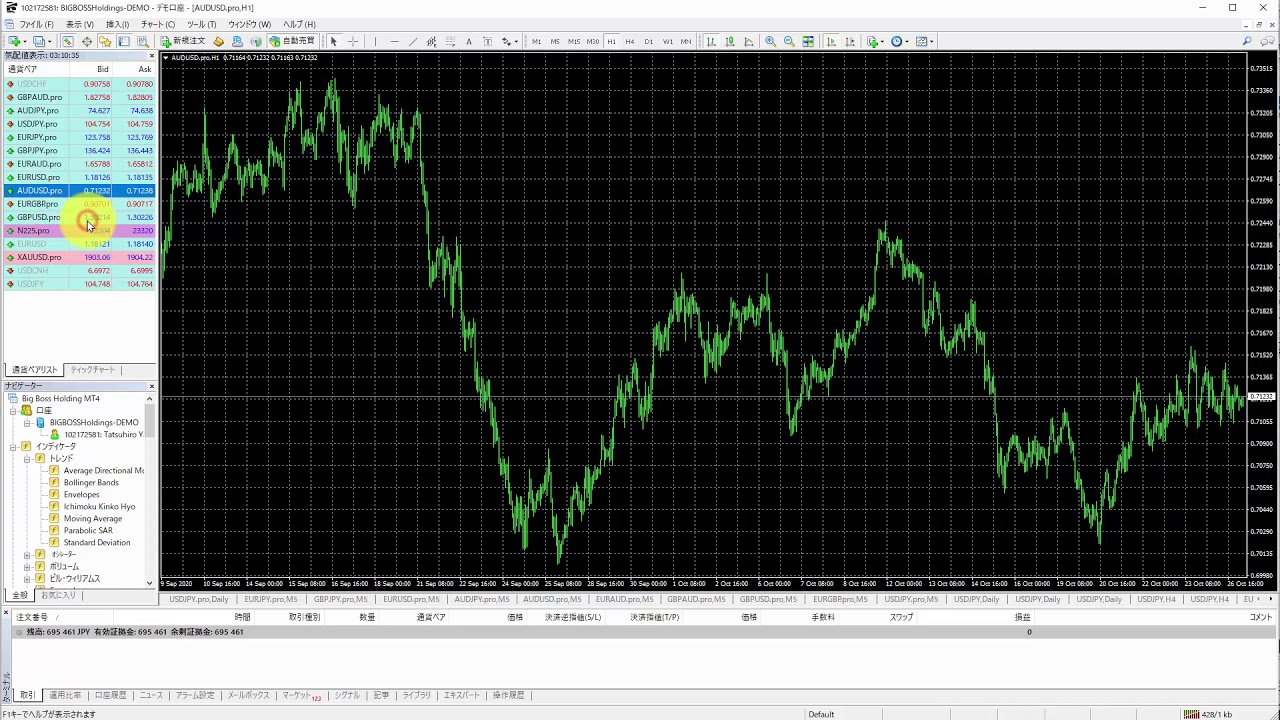The width and height of the screenshot is (1280, 720).
Task: Click the new chart icon in toolbar
Action: pyautogui.click(x=15, y=41)
